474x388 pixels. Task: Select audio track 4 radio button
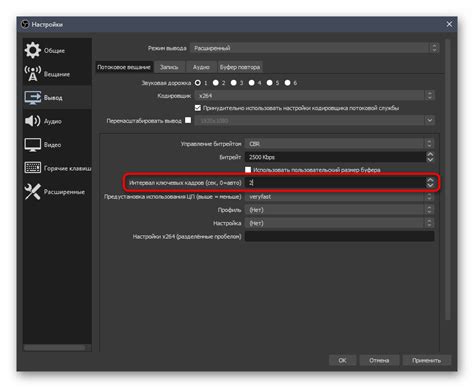(252, 83)
